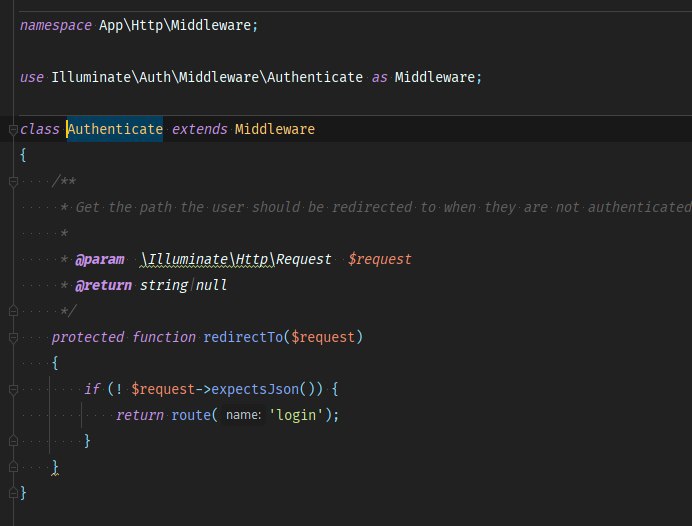
Task: Collapse the doc comment fold marker at /**
Action: click(x=13, y=181)
